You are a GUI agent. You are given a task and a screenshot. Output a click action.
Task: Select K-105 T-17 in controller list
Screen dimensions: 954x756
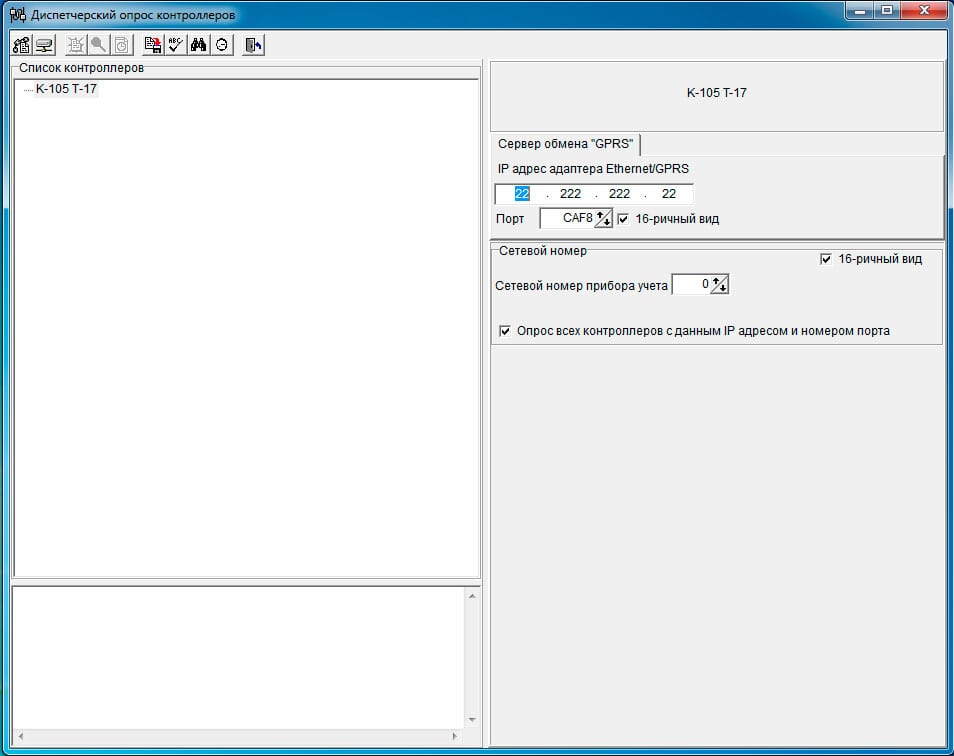(66, 89)
